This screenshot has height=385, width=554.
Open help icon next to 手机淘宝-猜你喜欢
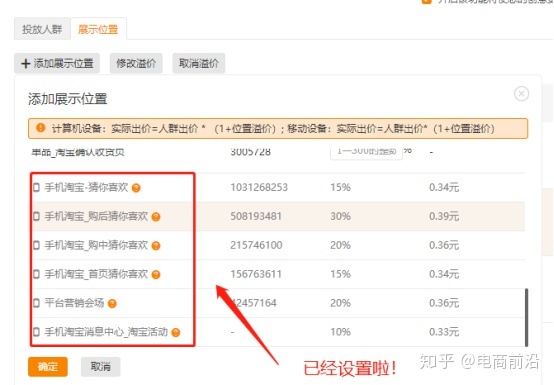136,188
